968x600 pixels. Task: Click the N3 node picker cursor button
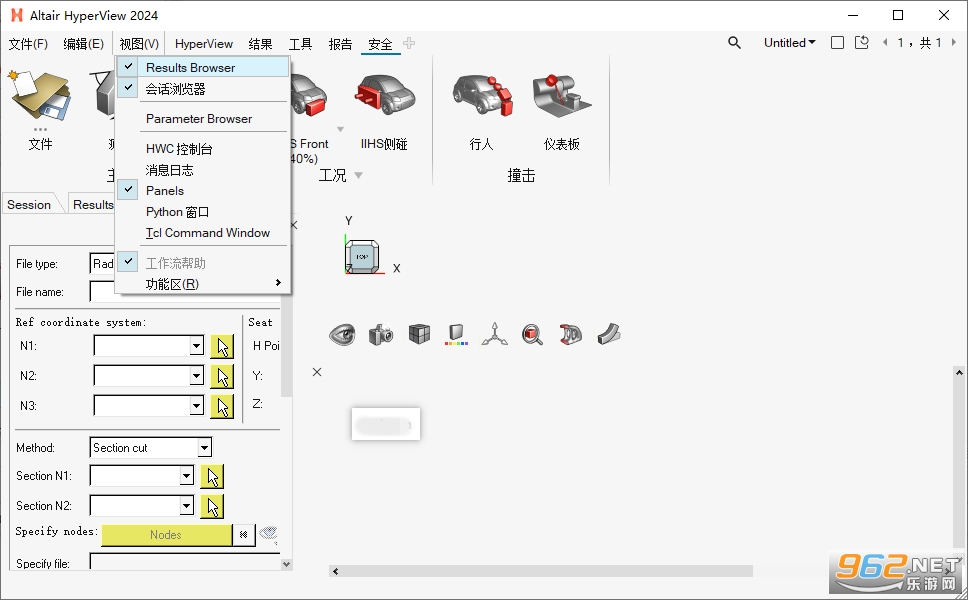222,406
